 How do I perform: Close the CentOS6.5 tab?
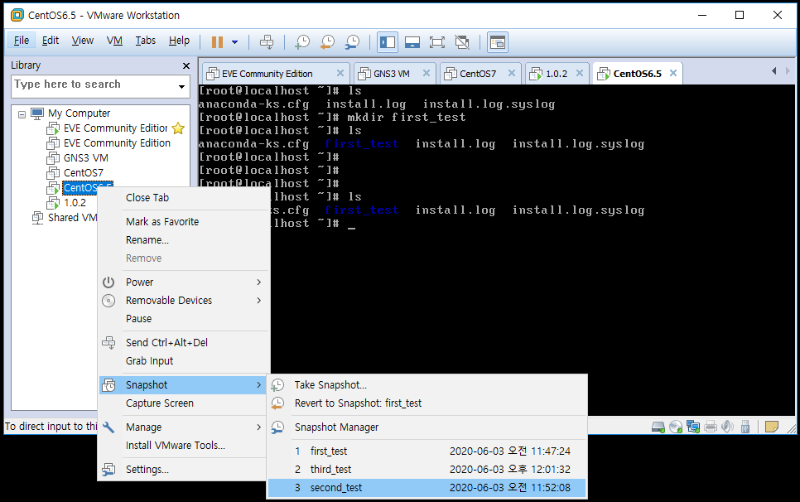(x=673, y=73)
